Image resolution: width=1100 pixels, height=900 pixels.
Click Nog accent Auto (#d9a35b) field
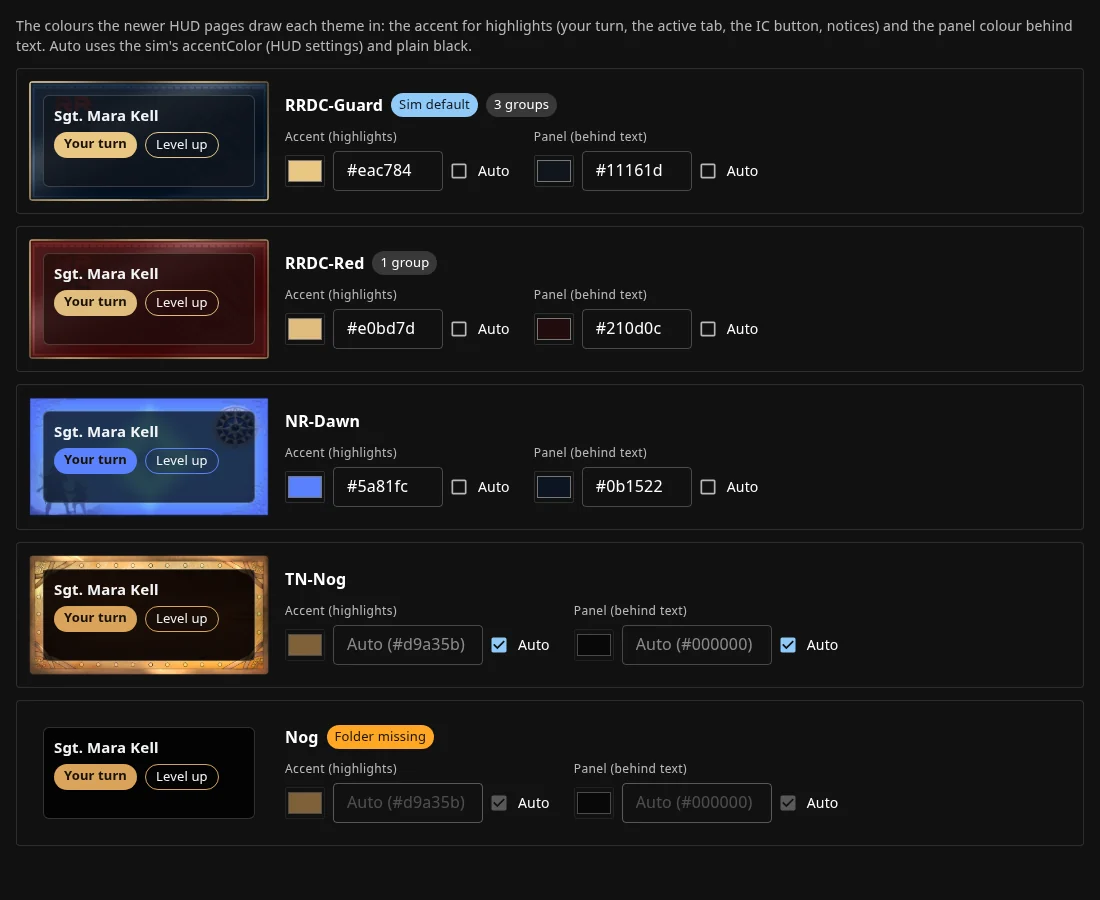click(408, 803)
